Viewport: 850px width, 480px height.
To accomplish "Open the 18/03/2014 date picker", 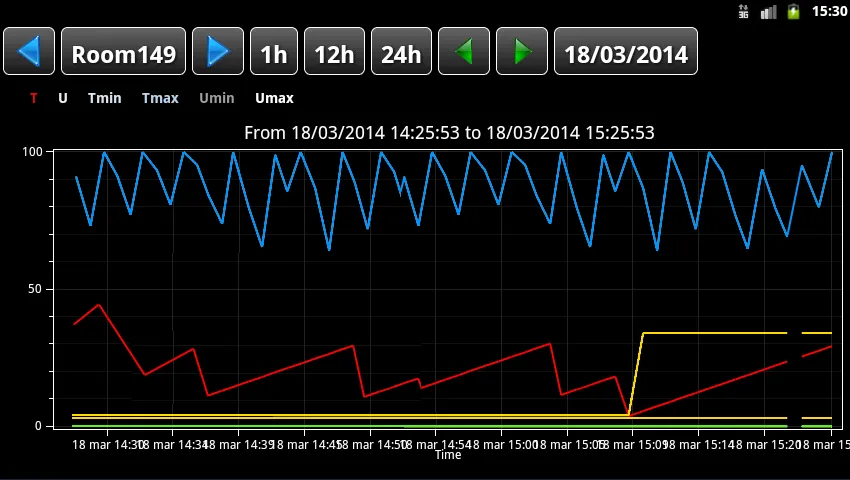I will coord(626,51).
